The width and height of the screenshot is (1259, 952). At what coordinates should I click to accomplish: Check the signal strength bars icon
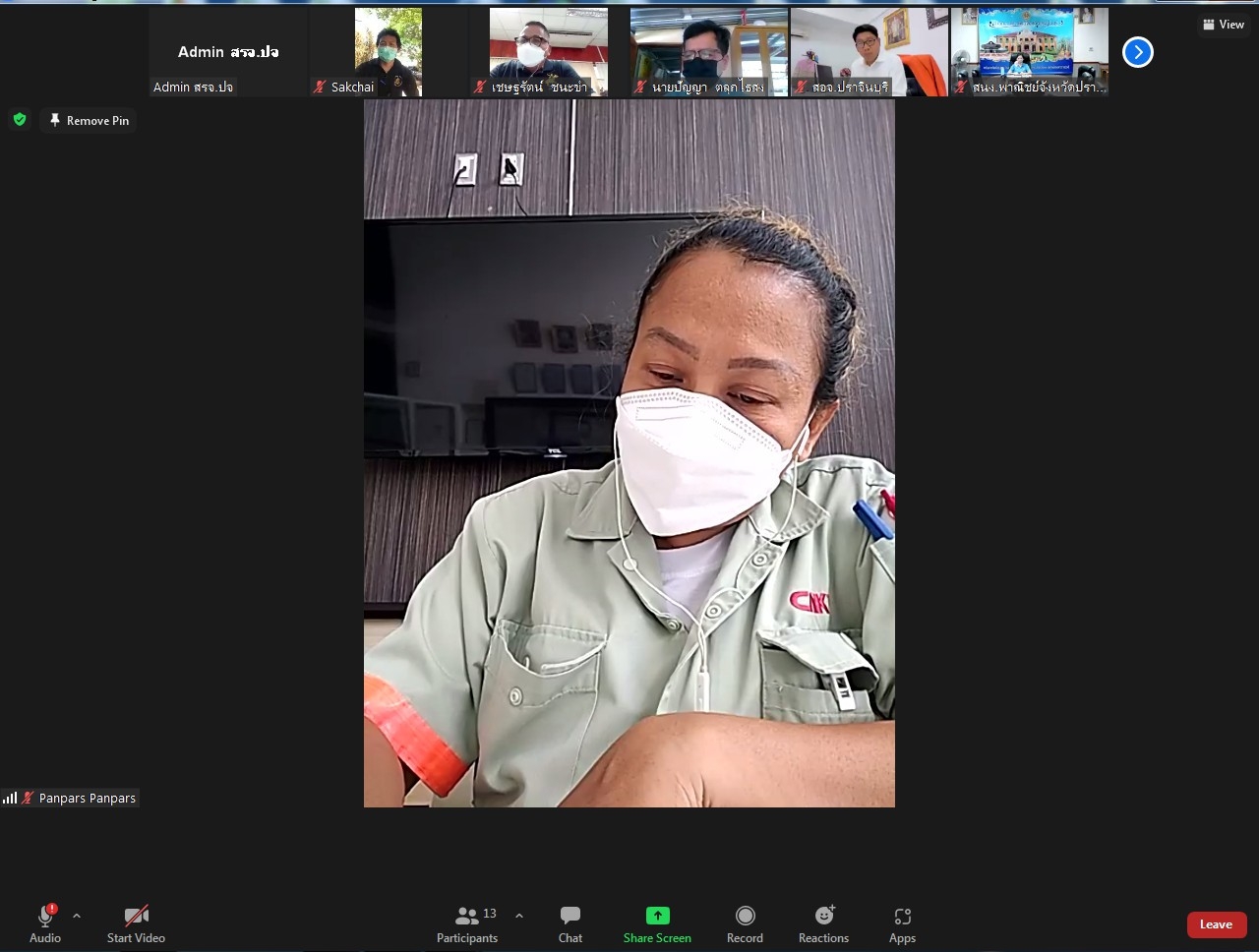10,798
